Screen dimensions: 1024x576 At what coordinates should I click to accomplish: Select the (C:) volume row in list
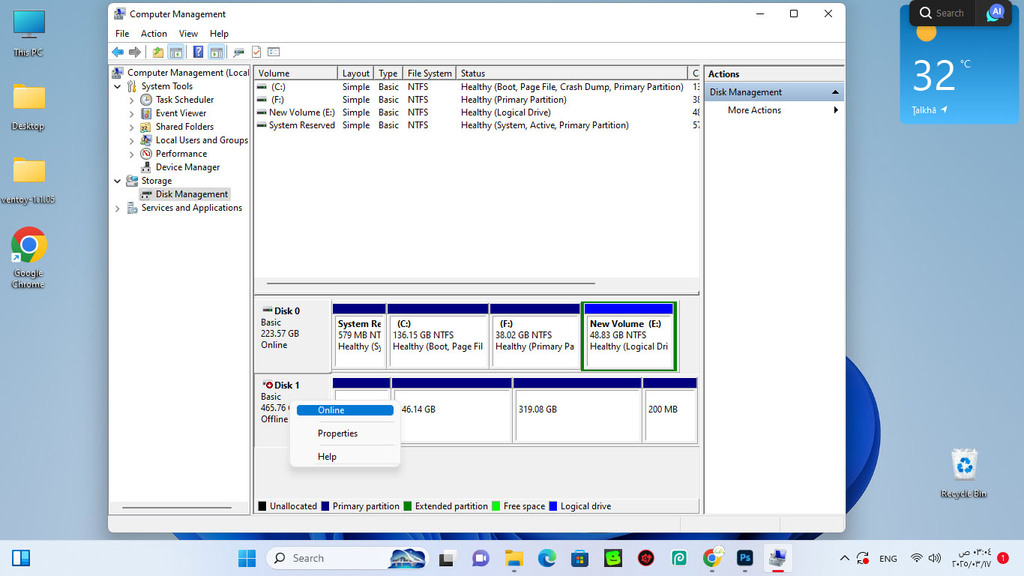477,87
